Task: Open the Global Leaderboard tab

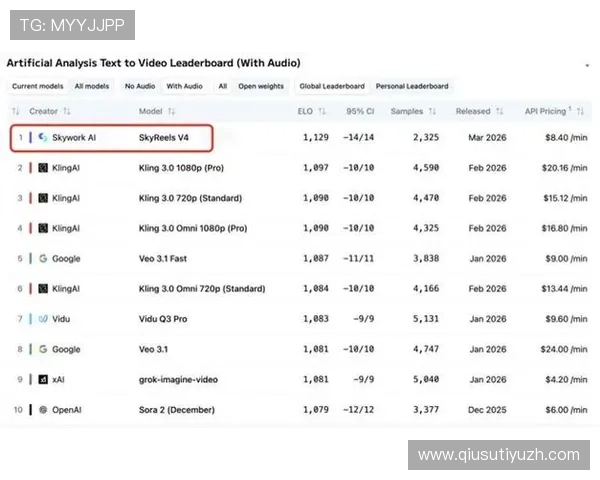Action: pos(332,86)
